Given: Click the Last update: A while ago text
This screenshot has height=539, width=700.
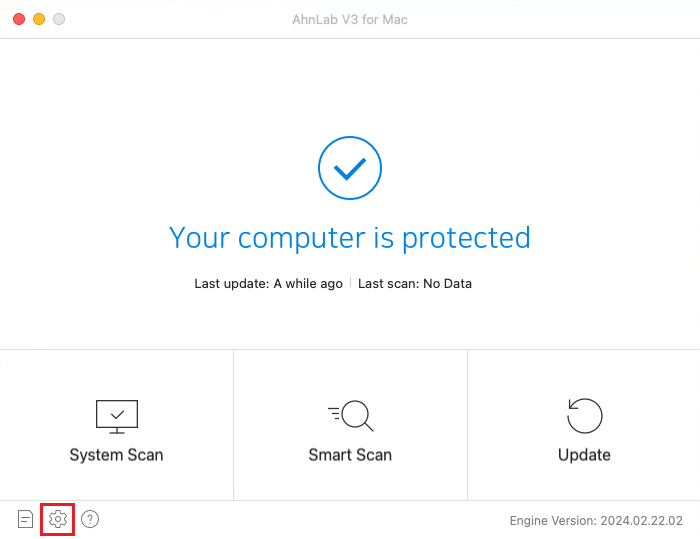Looking at the screenshot, I should tap(268, 284).
